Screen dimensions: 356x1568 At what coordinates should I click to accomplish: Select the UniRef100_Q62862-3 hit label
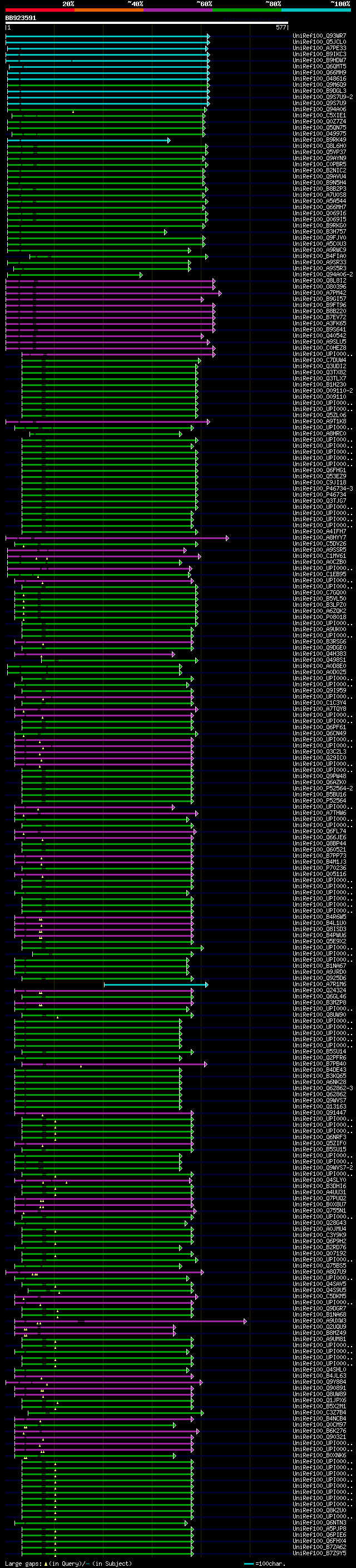[323, 1088]
